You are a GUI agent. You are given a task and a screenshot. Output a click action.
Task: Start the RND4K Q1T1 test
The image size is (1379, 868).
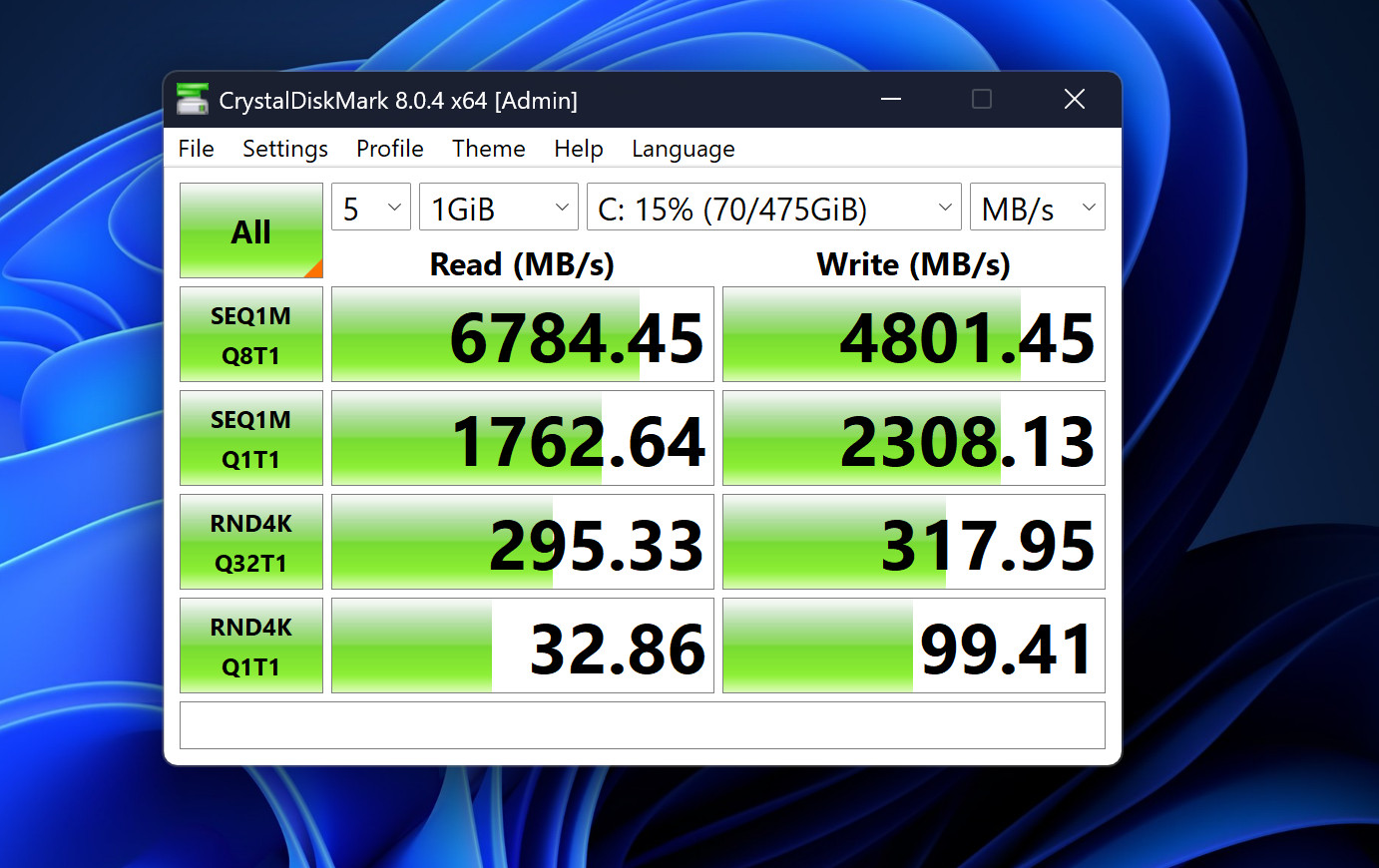click(x=251, y=646)
